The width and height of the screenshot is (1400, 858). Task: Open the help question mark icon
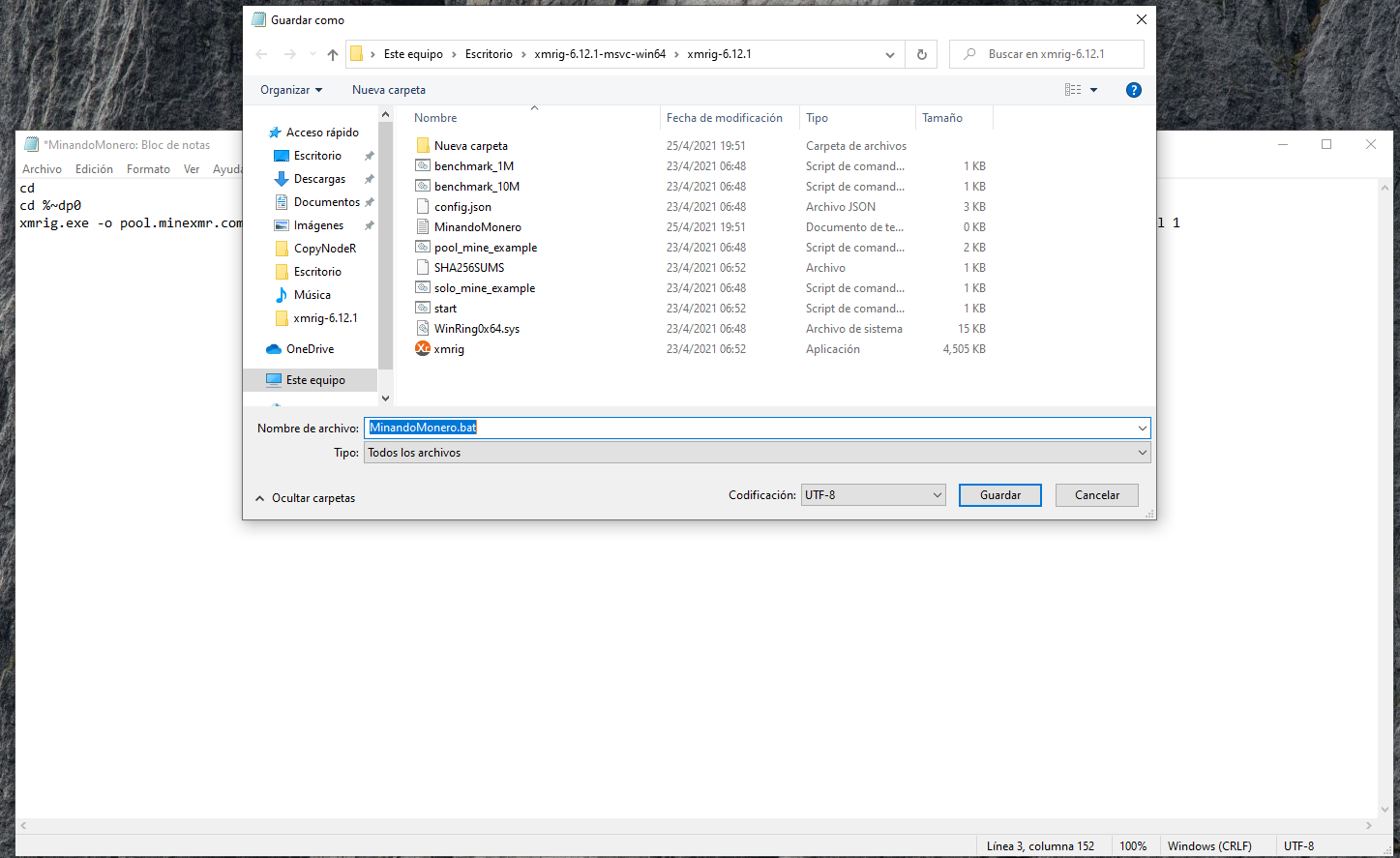(1133, 90)
